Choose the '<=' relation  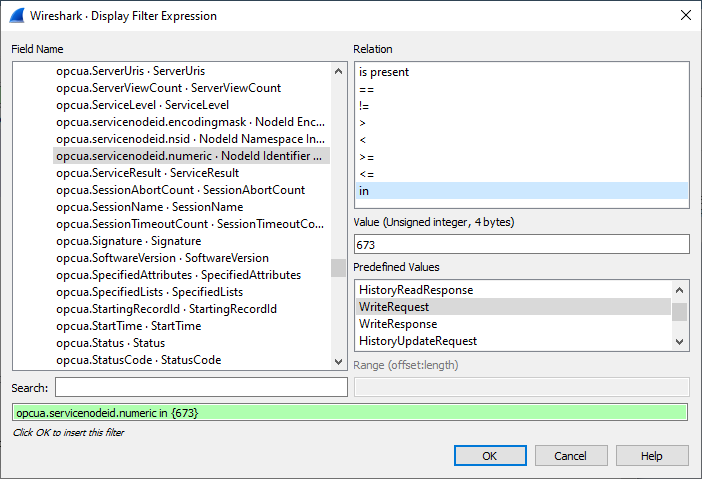click(522, 174)
